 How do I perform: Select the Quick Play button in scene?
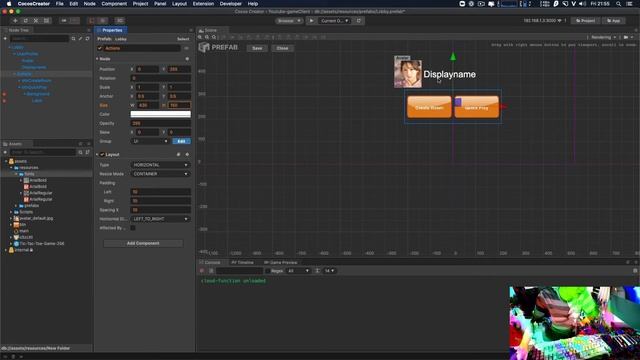[x=476, y=107]
